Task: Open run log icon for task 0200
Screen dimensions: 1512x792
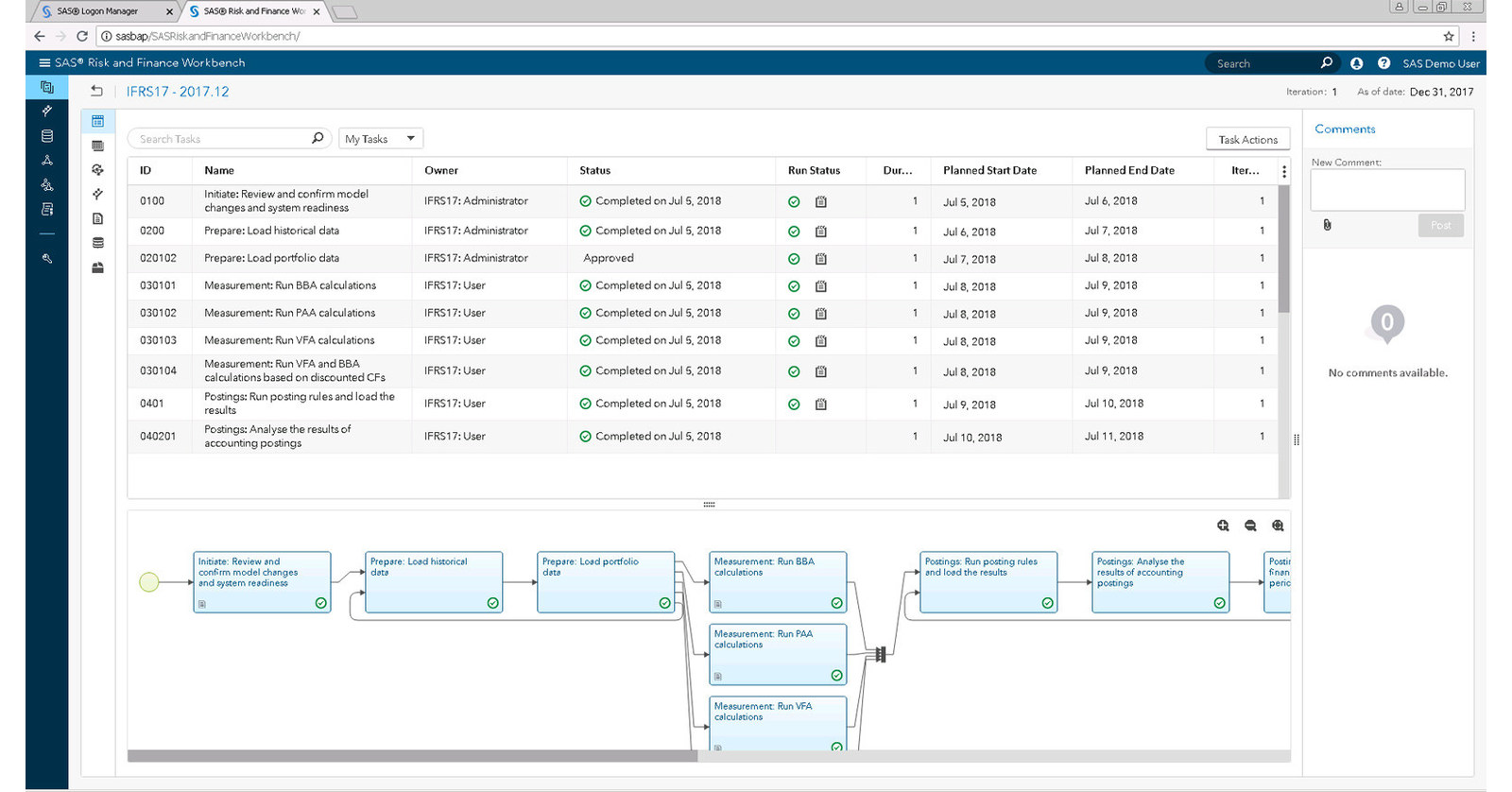Action: coord(821,232)
